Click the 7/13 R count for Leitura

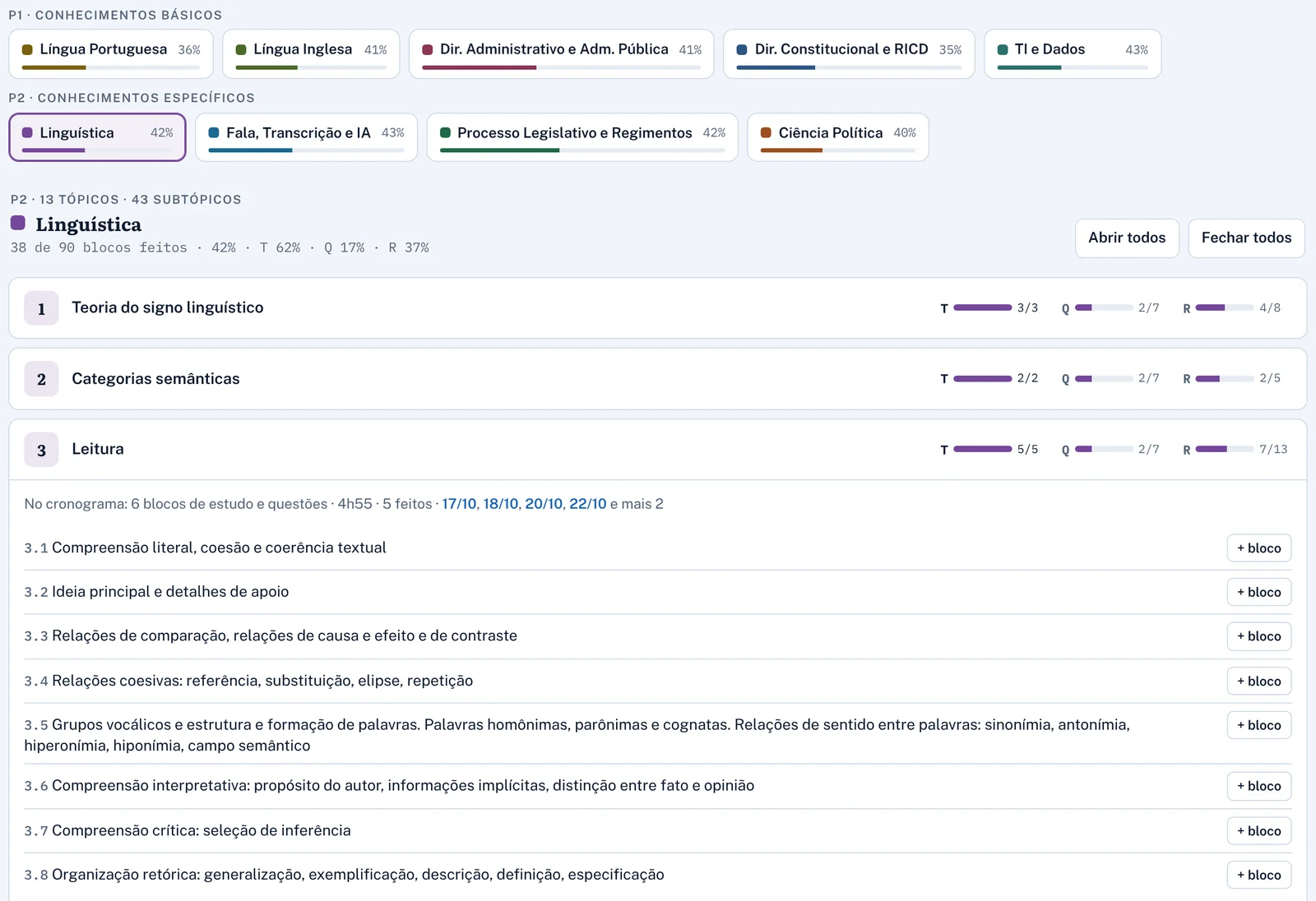[1273, 449]
